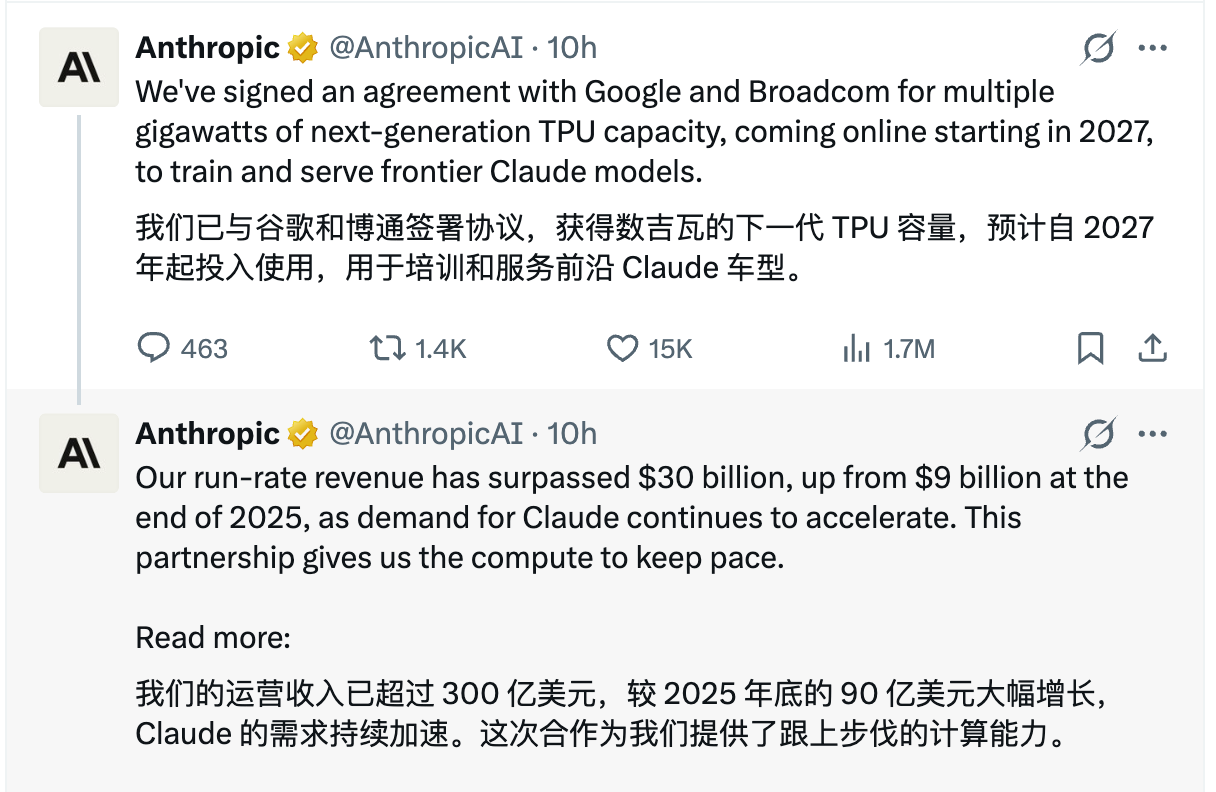Open Anthropic avatar on second tweet
Viewport: 1216px width, 792px height.
[79, 453]
